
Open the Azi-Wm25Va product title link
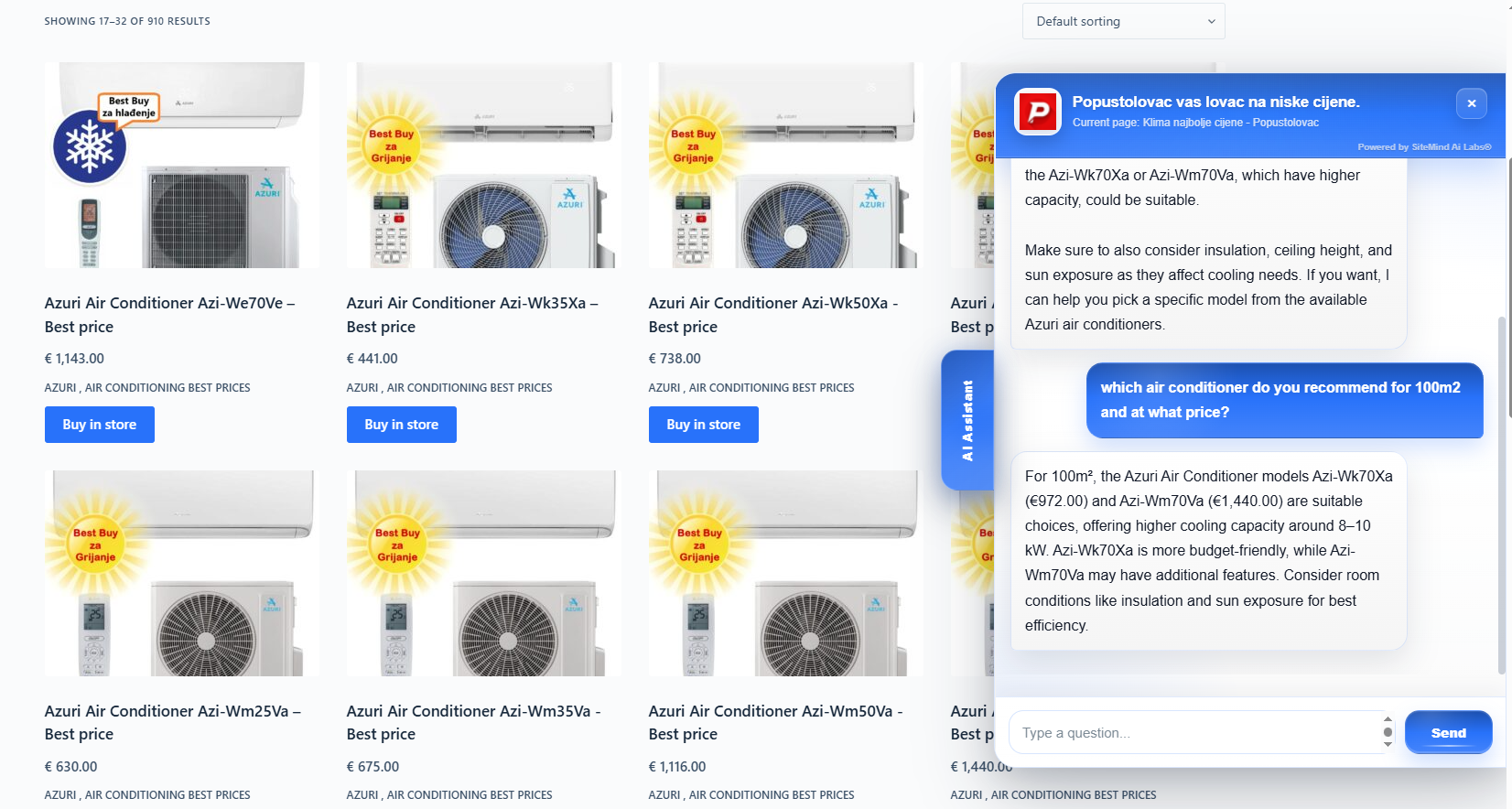(173, 722)
